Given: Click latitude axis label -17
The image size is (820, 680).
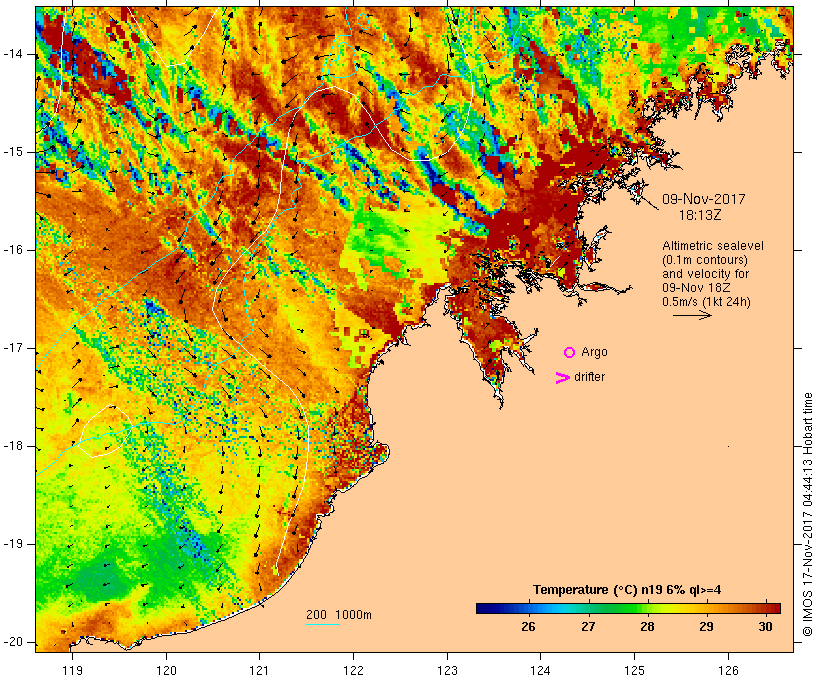Looking at the screenshot, I should pos(13,348).
